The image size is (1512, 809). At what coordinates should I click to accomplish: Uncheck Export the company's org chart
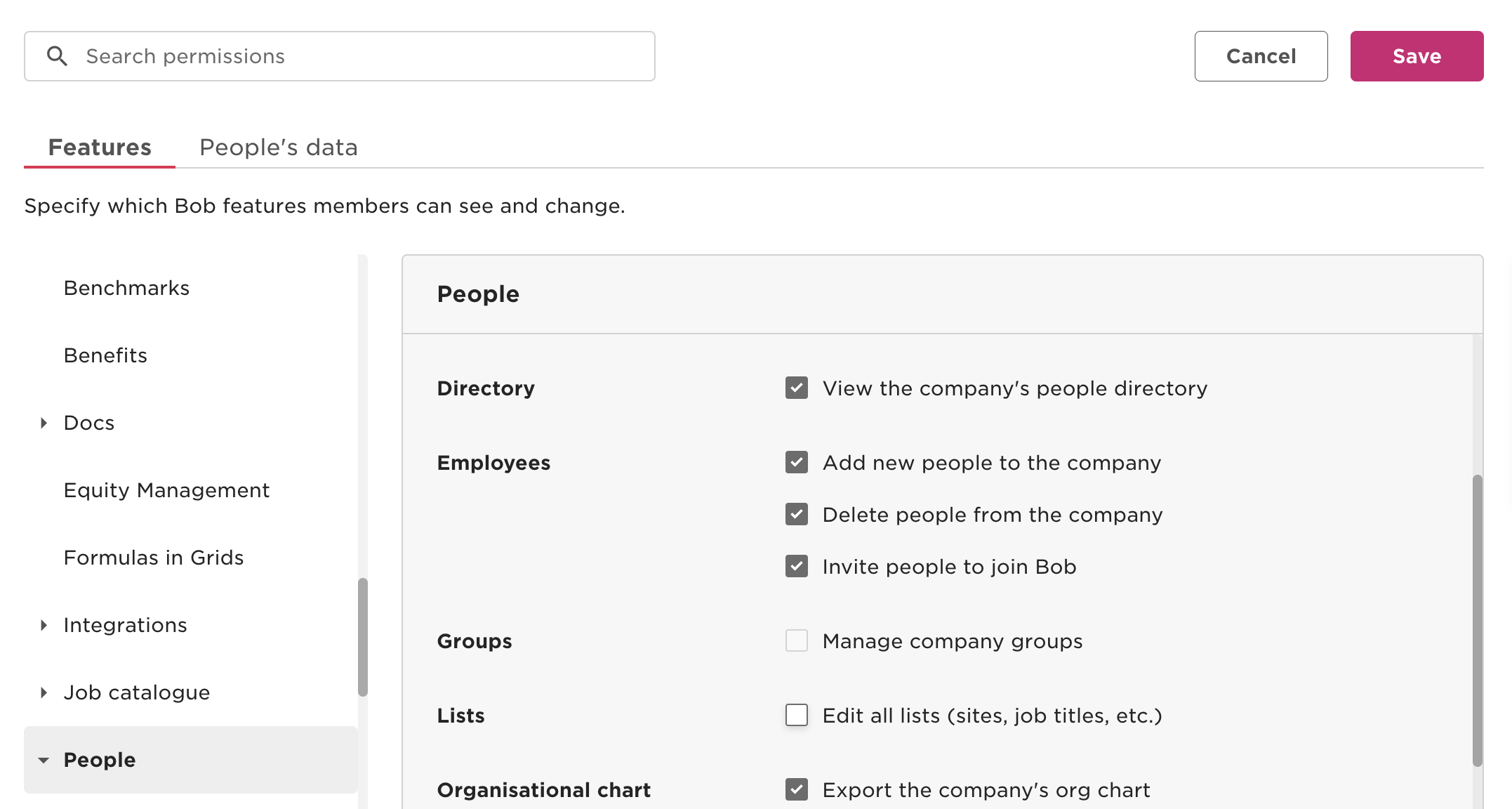click(797, 789)
